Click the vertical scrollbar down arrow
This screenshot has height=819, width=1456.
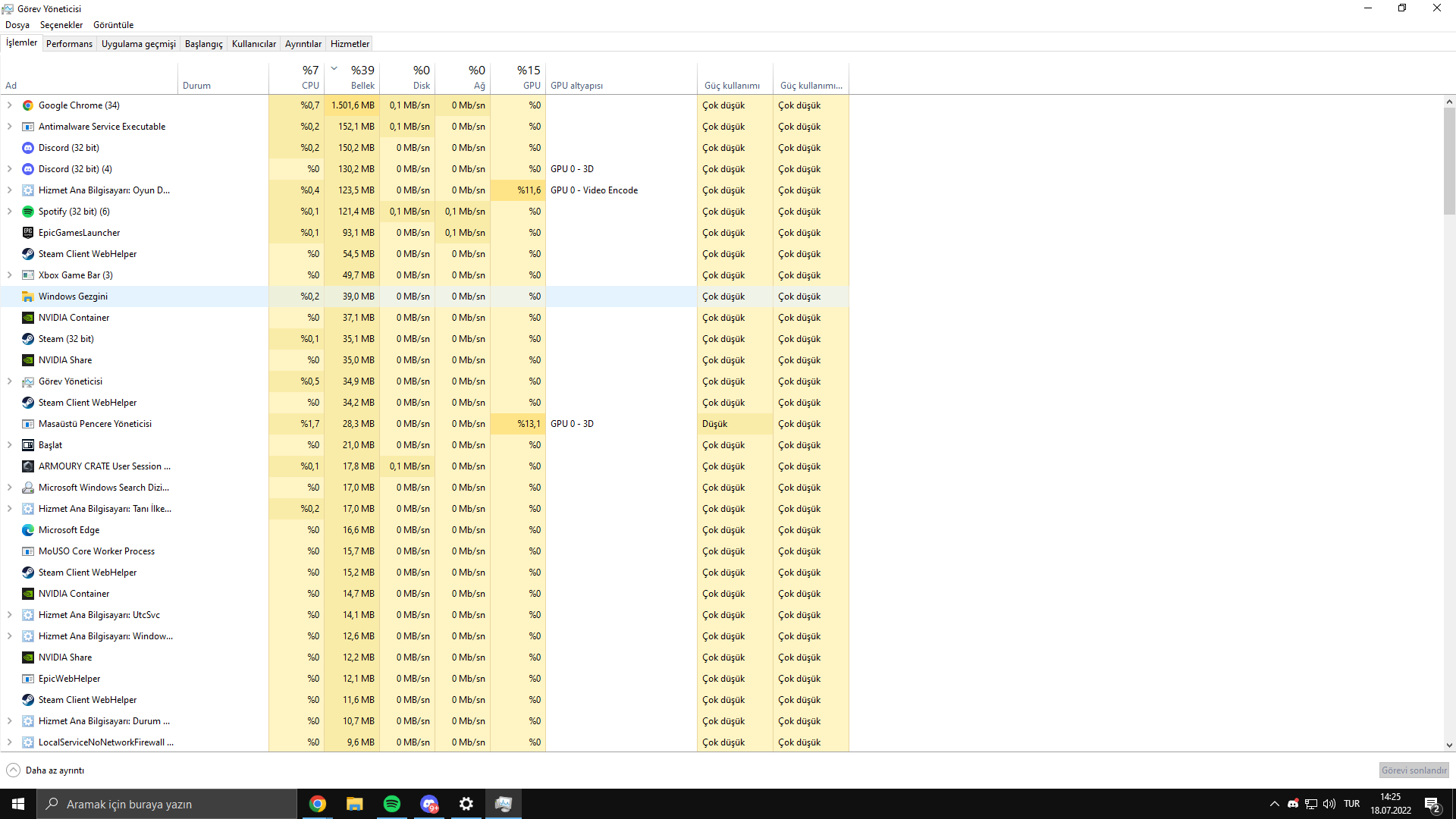(x=1449, y=745)
